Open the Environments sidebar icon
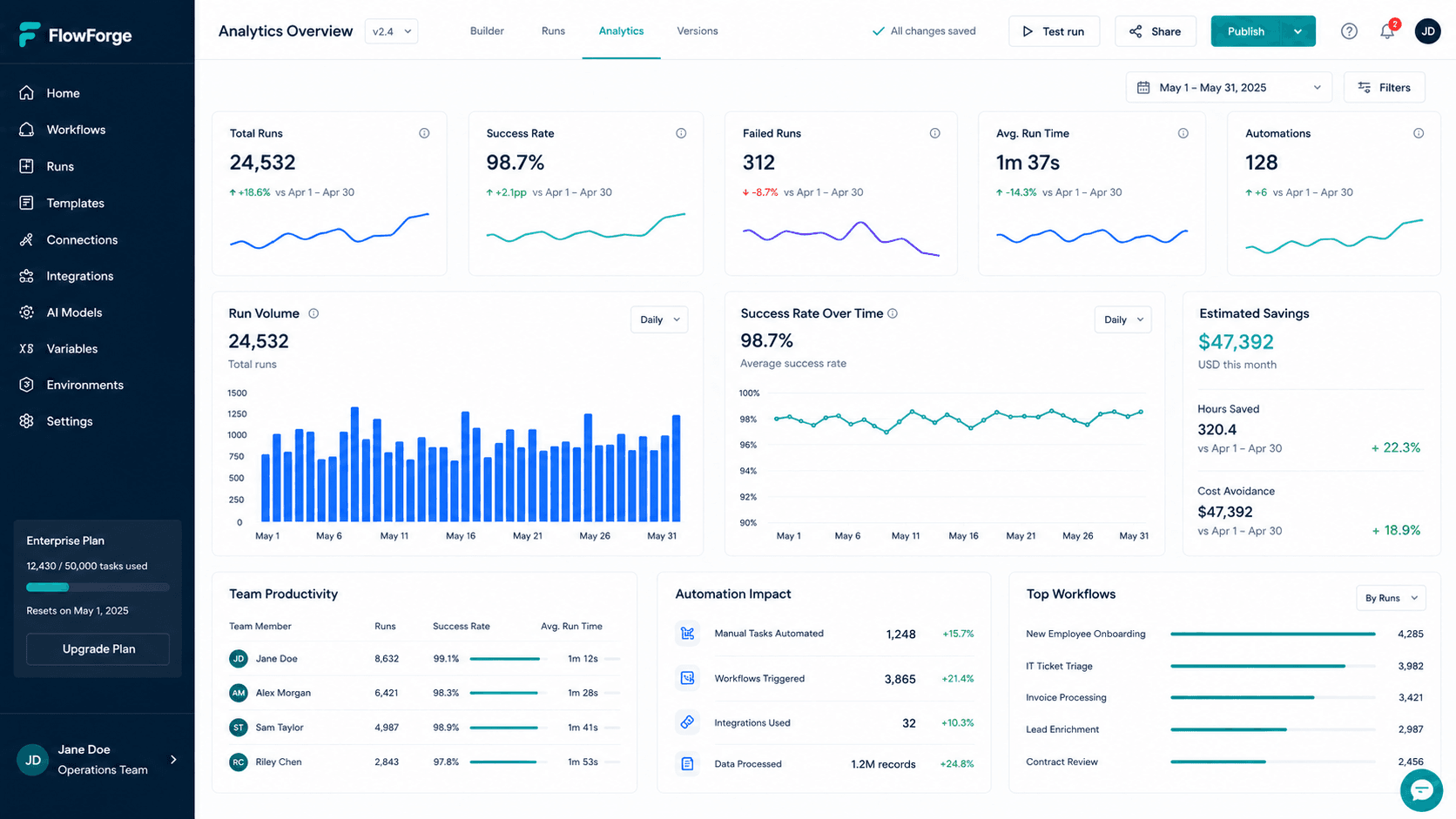Screen dimensions: 1456x819 click(27, 385)
